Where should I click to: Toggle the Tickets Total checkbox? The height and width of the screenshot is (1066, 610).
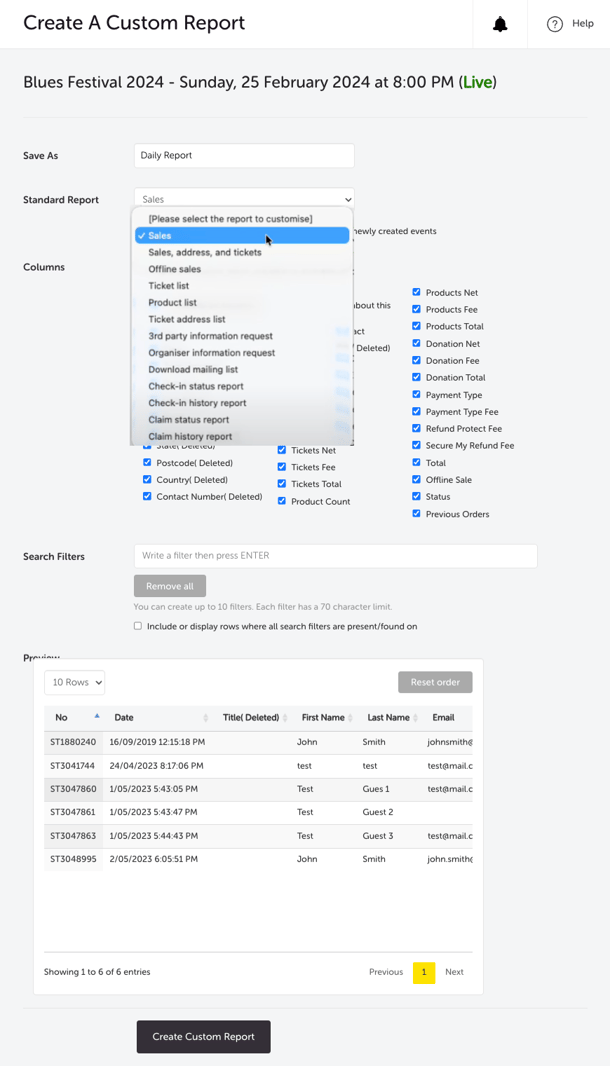pyautogui.click(x=282, y=483)
